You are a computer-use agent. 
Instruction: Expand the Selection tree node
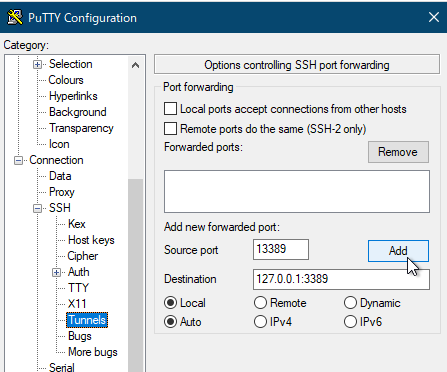[37, 64]
